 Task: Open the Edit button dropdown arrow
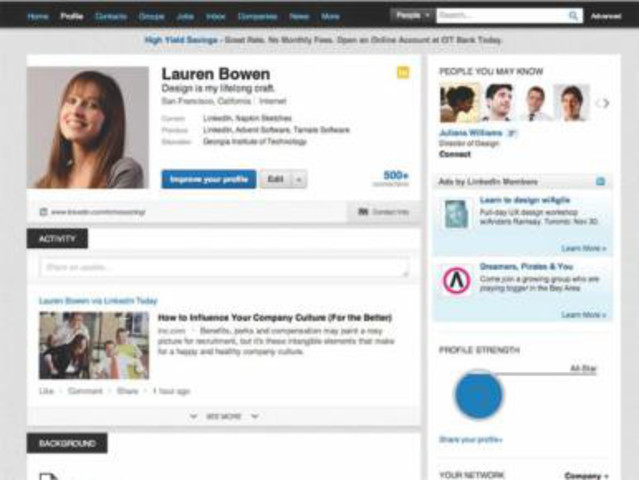point(299,179)
